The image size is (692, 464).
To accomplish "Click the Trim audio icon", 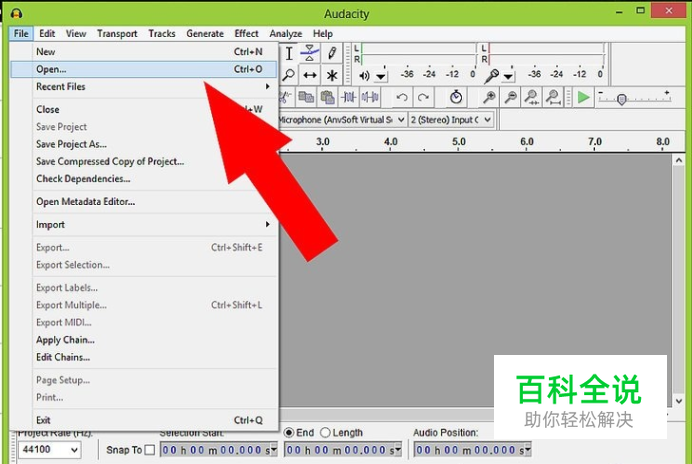I will click(348, 97).
